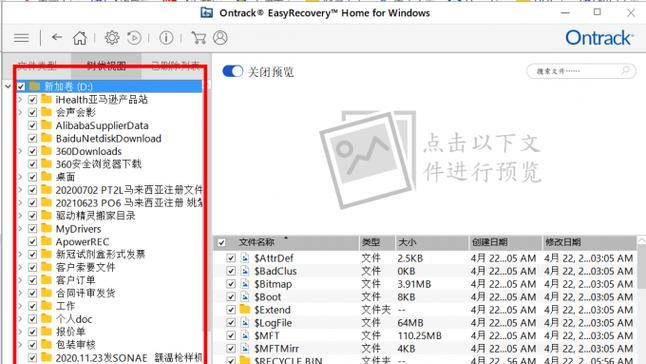This screenshot has height=364, width=646.
Task: Click the BaiduNetdiskDownload folder icon
Action: 47,138
